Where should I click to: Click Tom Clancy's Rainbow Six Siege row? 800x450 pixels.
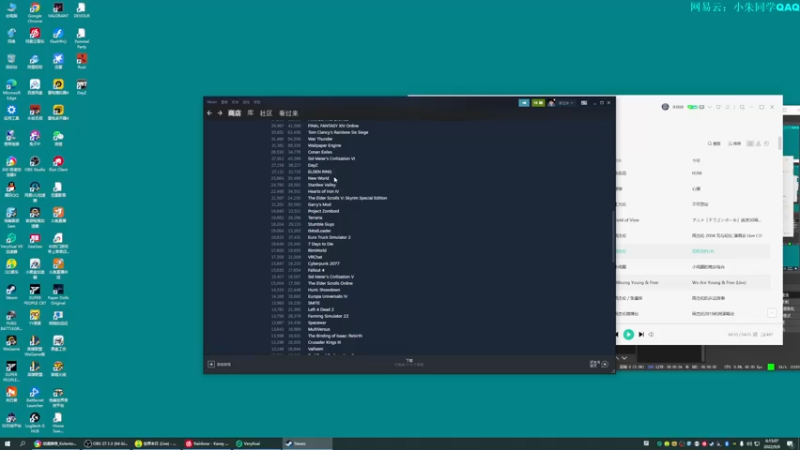pyautogui.click(x=338, y=132)
